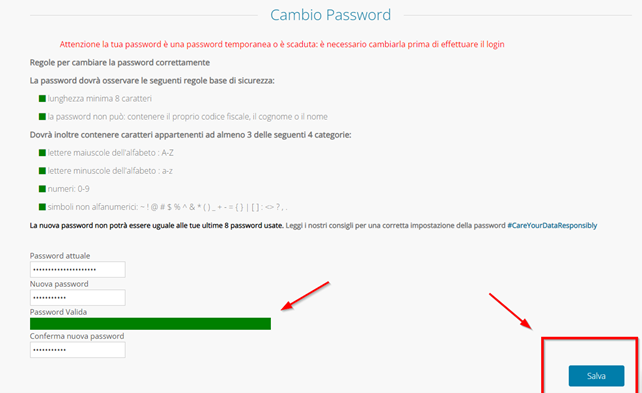Click the Conferma nuova password label
642x393 pixels.
(77, 336)
